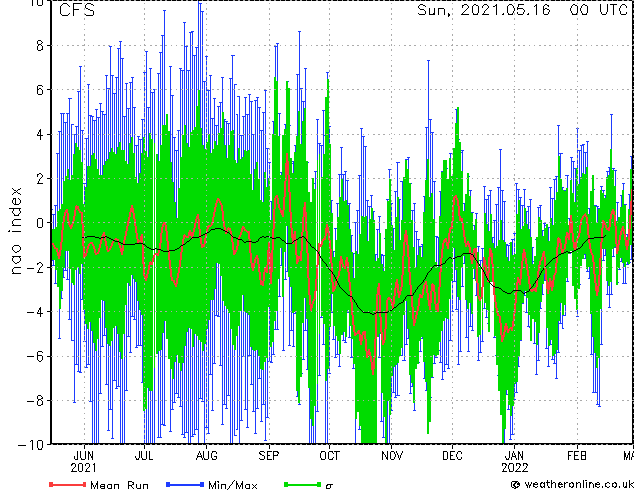Image resolution: width=634 pixels, height=490 pixels.
Task: Click the y-axis value 6
Action: pos(40,90)
